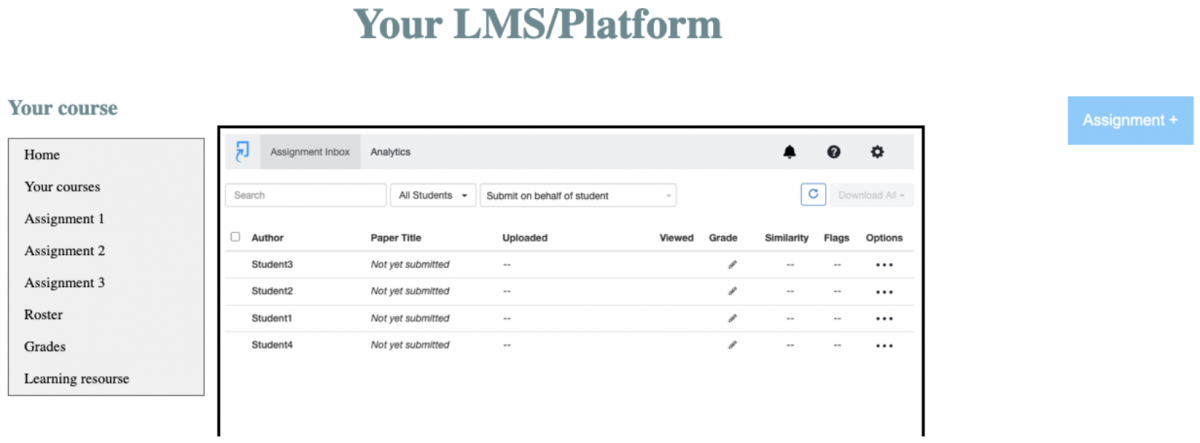Click the grade pencil for Student3

pos(732,265)
